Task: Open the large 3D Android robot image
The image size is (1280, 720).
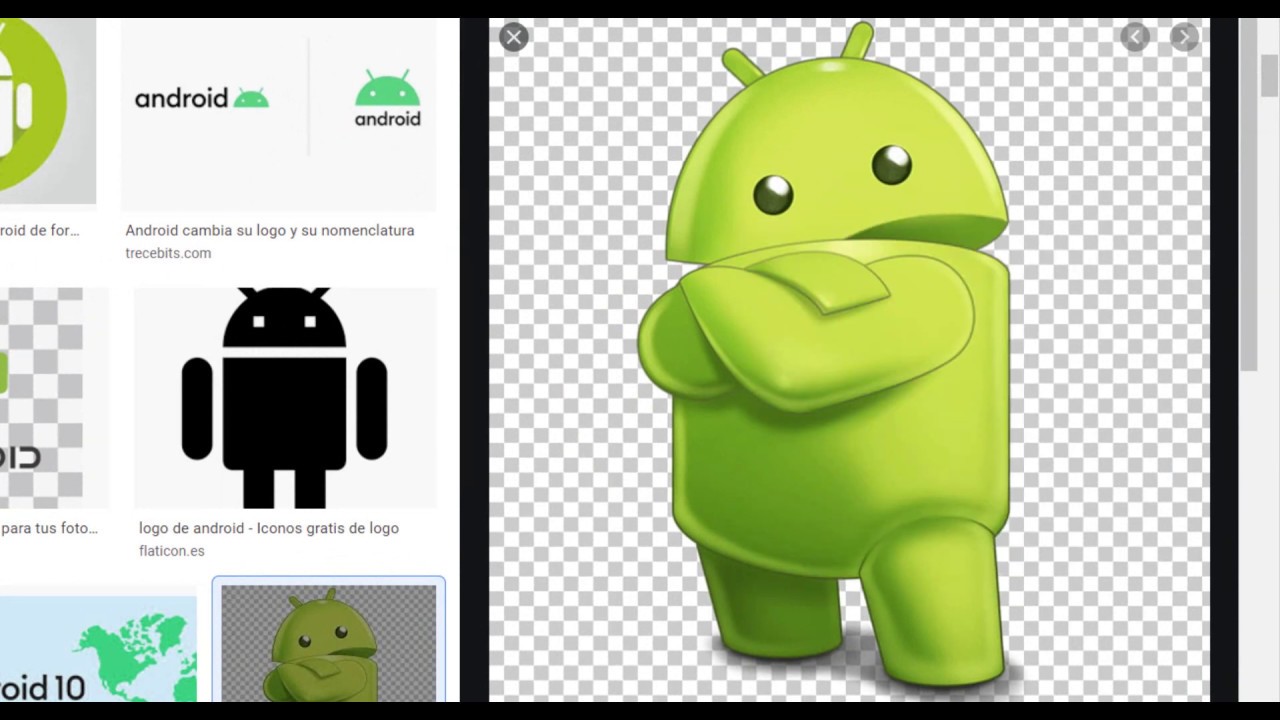Action: pyautogui.click(x=849, y=360)
